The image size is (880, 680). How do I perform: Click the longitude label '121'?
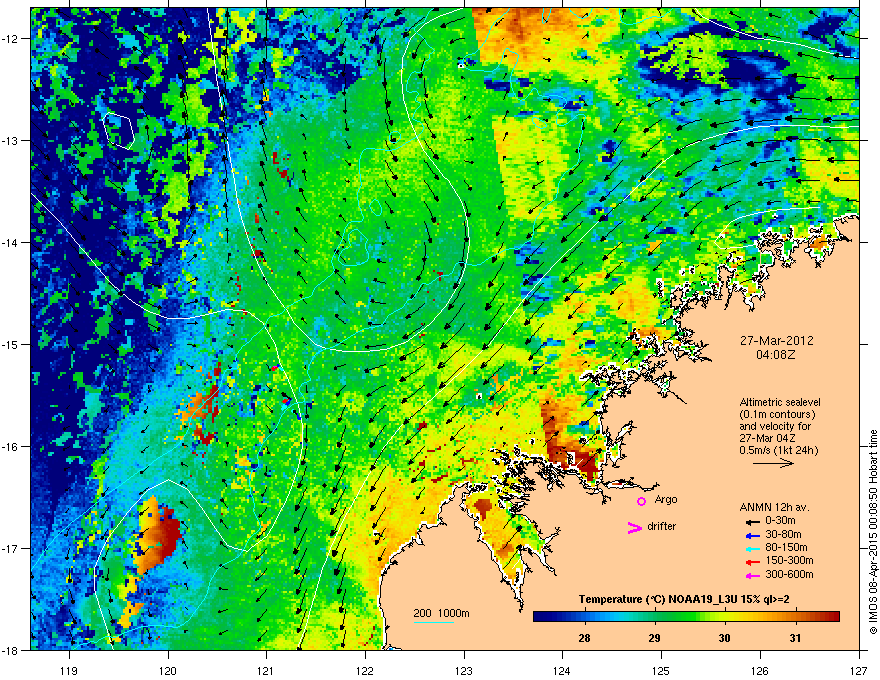click(266, 671)
